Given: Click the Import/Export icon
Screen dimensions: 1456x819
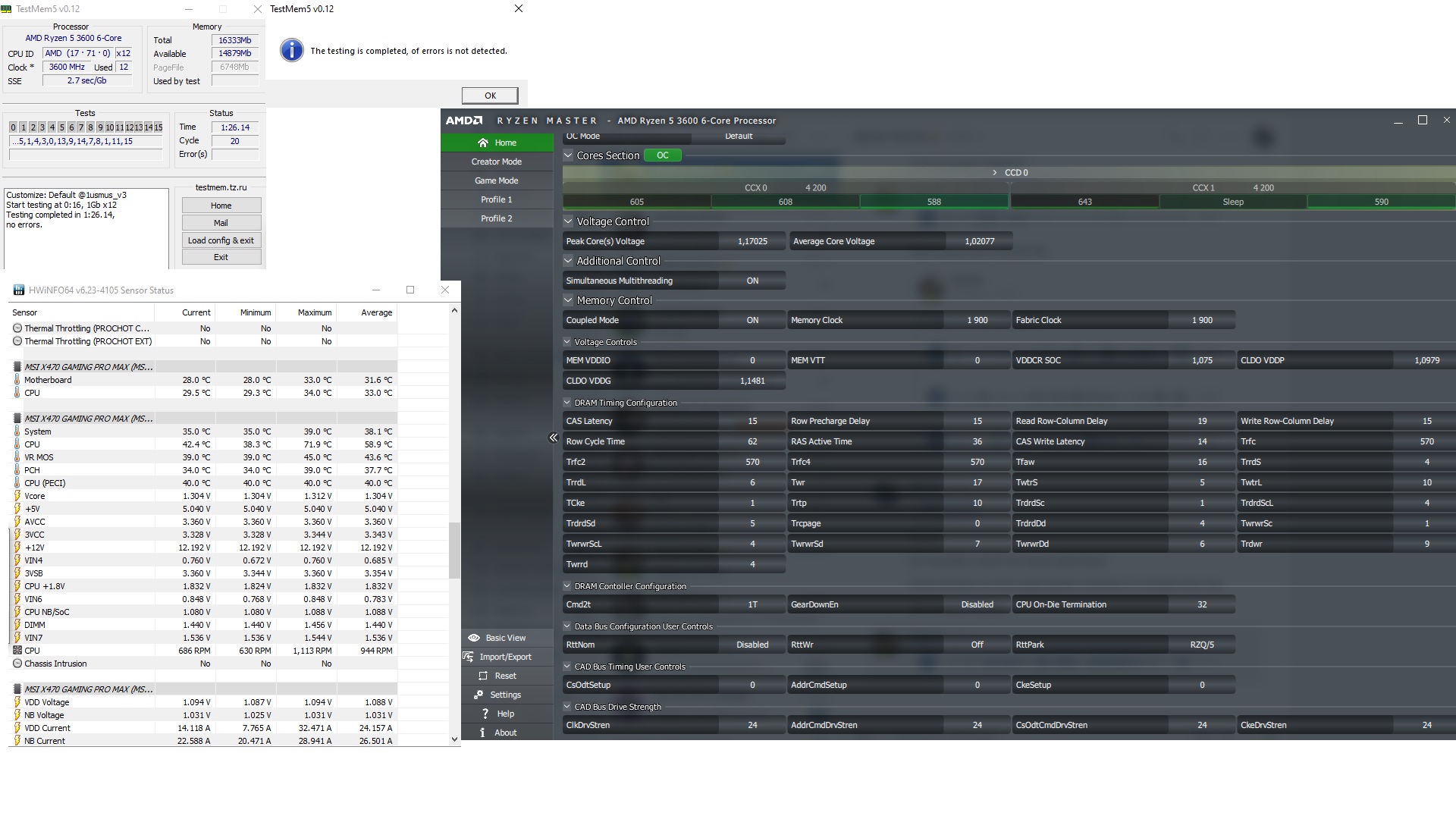Looking at the screenshot, I should (x=469, y=657).
